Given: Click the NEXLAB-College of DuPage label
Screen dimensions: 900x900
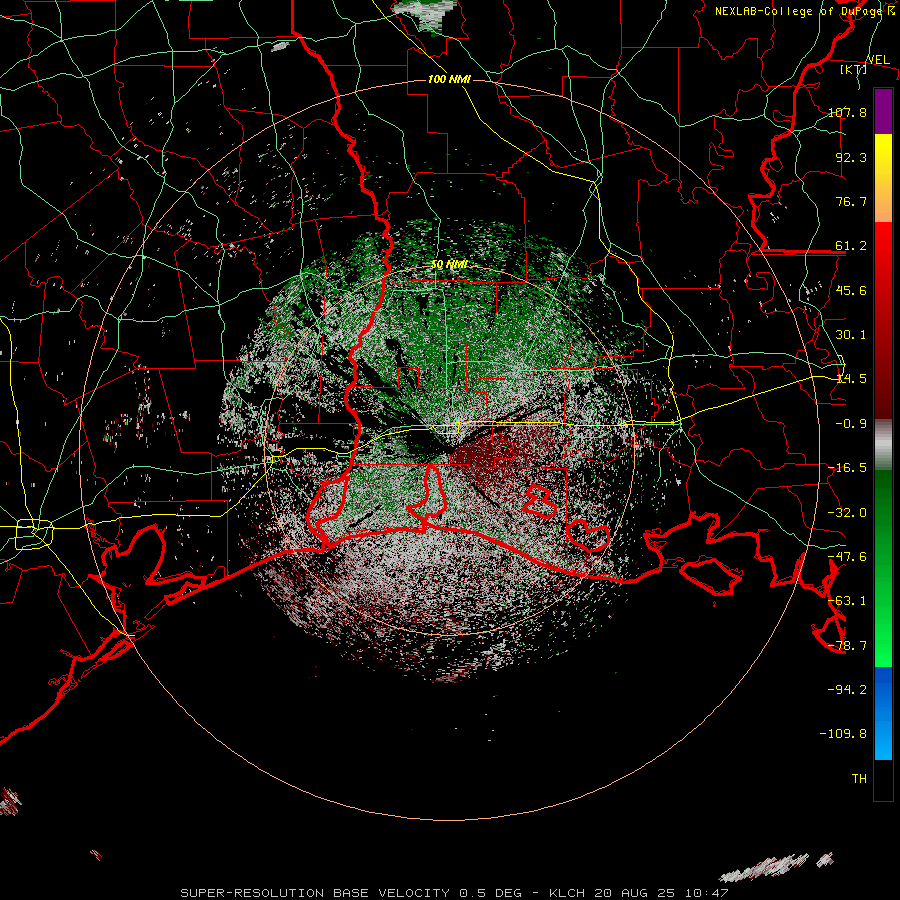Looking at the screenshot, I should (x=805, y=11).
